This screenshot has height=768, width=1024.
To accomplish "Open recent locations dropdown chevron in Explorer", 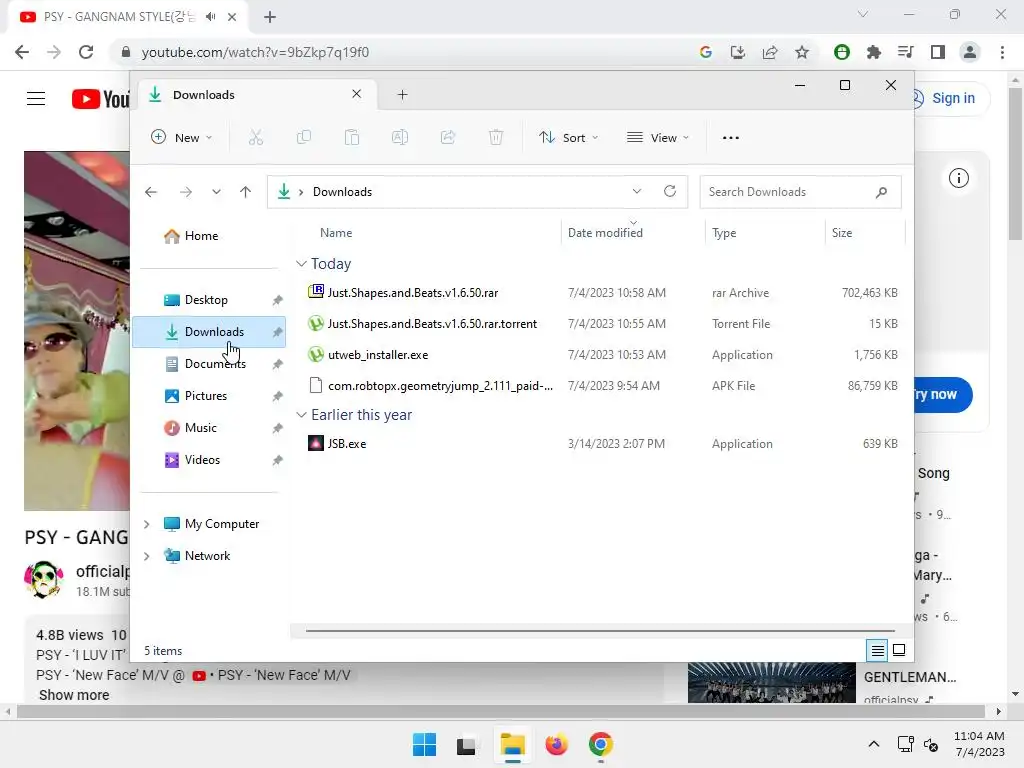I will click(216, 192).
